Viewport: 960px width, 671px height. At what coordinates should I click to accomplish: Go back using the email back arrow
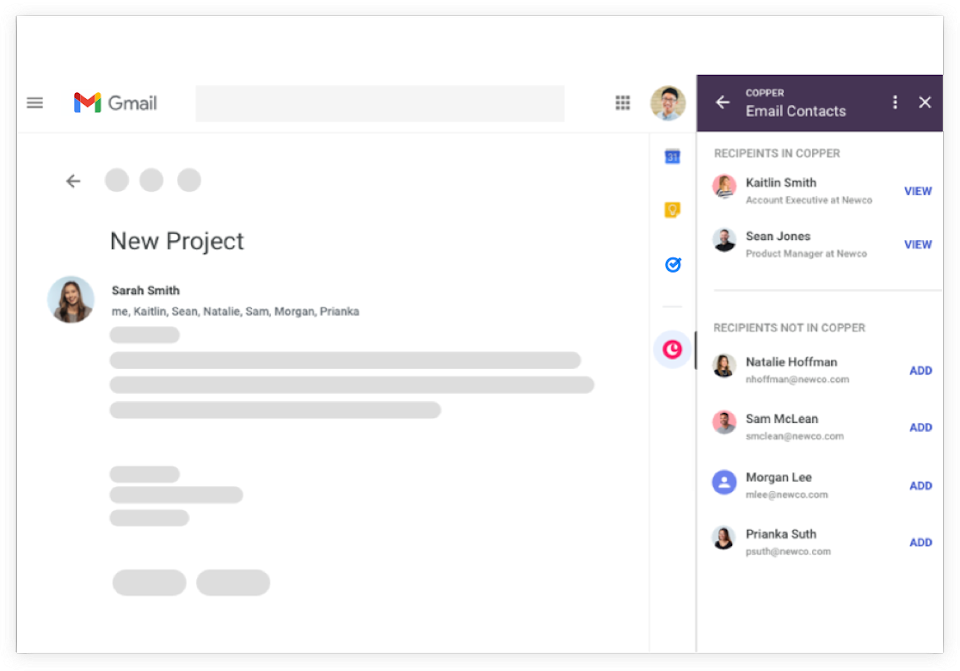(73, 181)
